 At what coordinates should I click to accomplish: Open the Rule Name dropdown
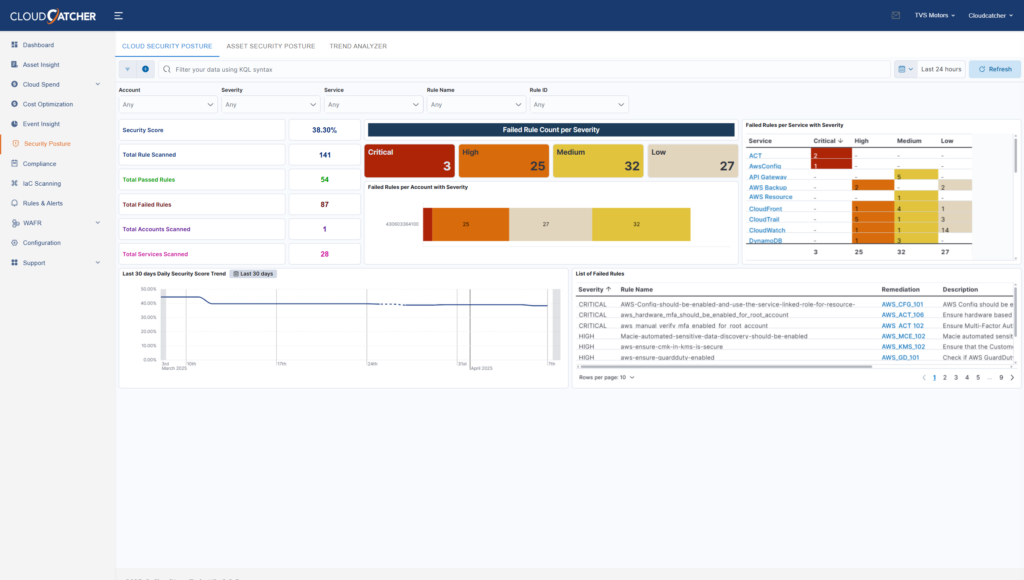pos(475,105)
